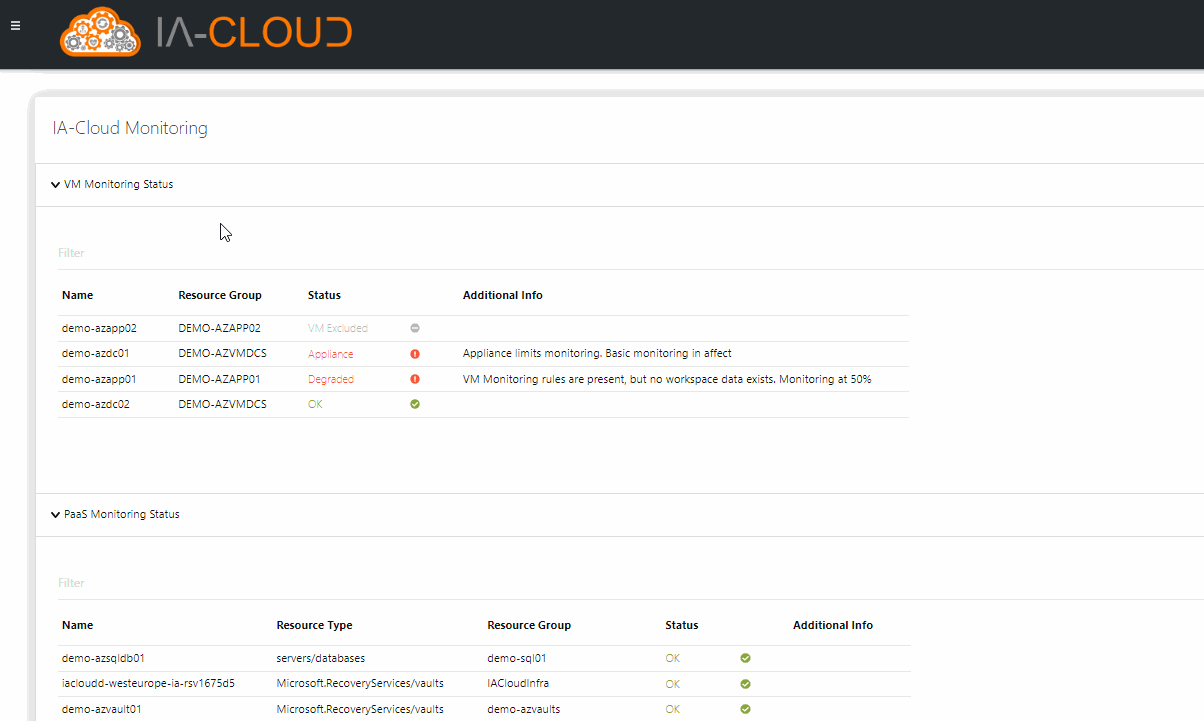Click the green check icon for demo-azdc02

pyautogui.click(x=415, y=404)
